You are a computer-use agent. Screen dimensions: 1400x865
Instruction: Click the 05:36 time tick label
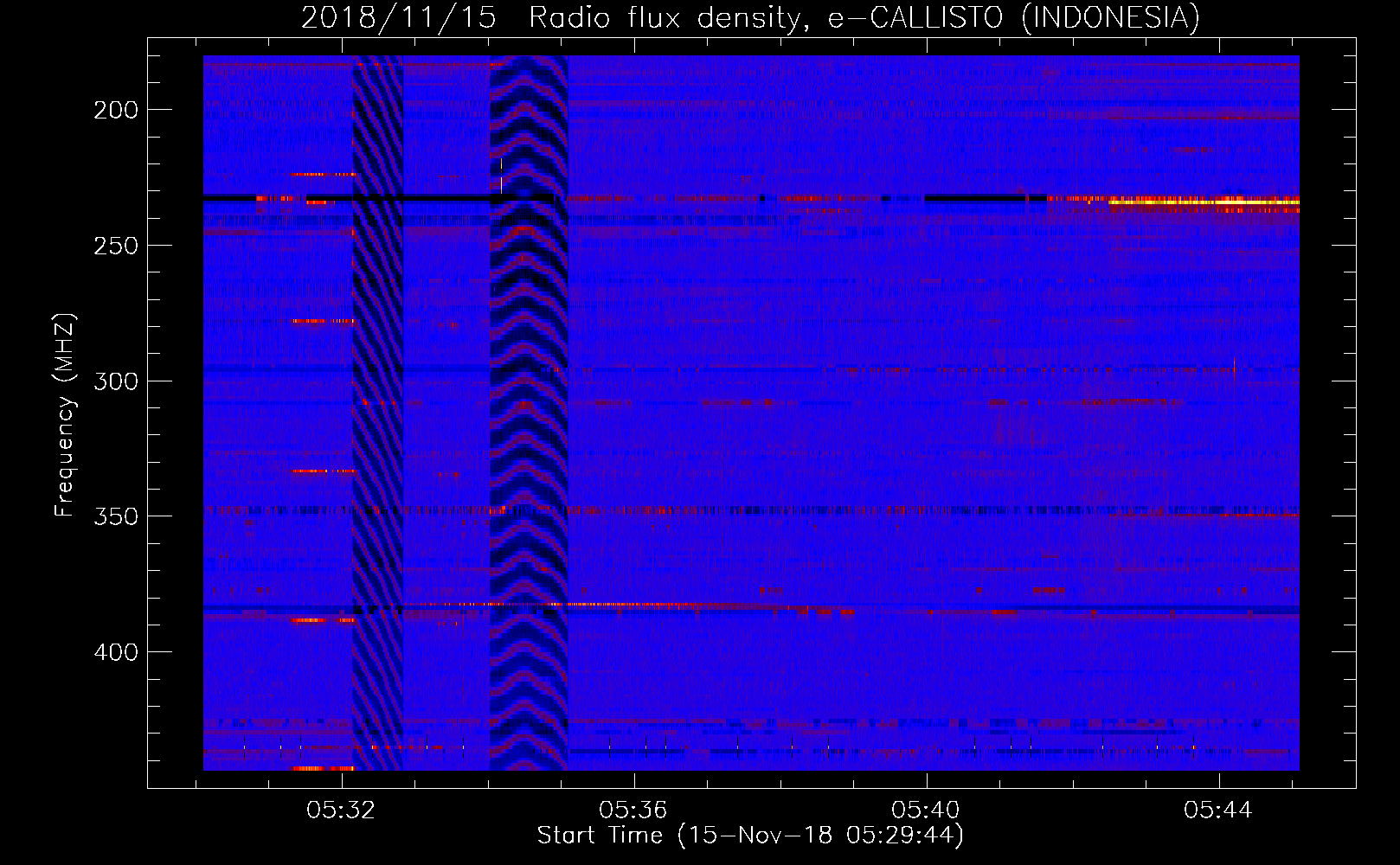(x=634, y=811)
